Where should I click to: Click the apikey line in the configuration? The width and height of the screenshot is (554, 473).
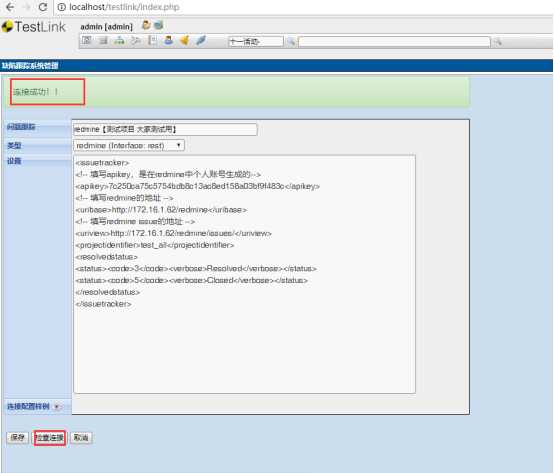(x=198, y=186)
